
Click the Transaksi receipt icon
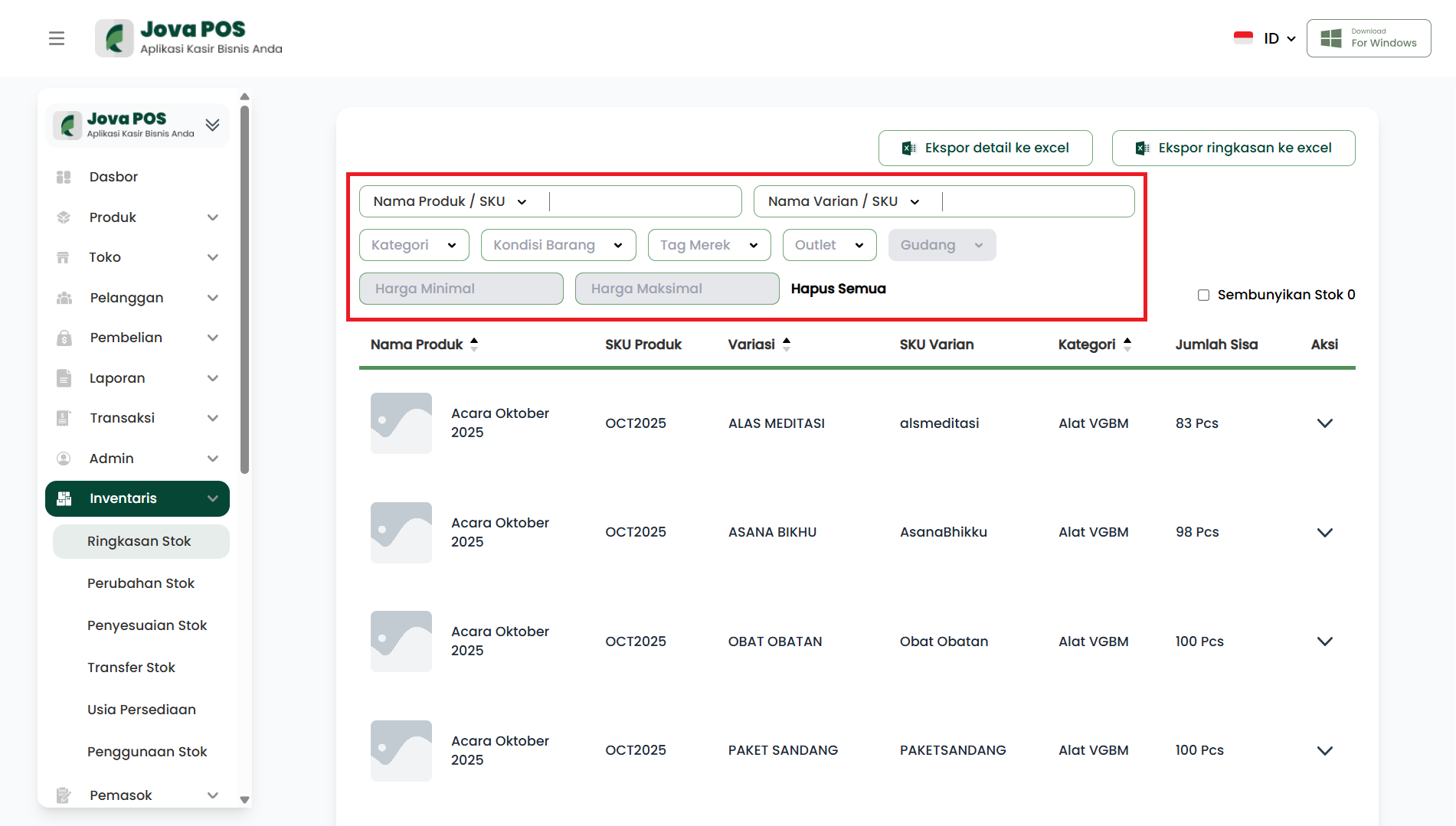64,418
